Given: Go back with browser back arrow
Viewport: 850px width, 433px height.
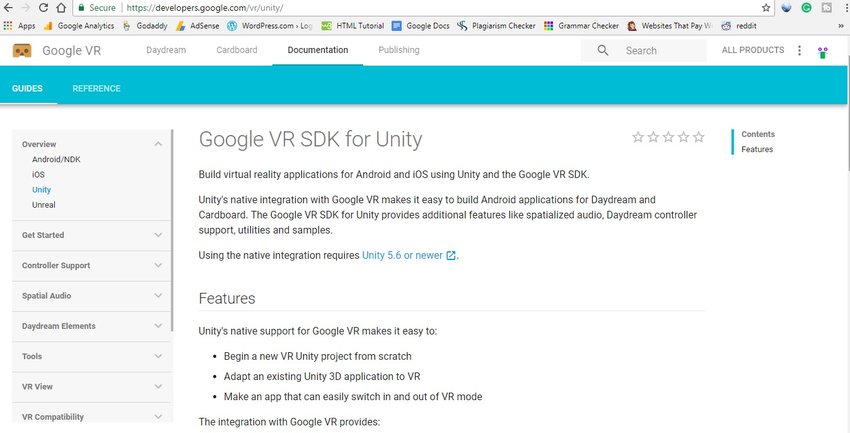Looking at the screenshot, I should tap(8, 8).
